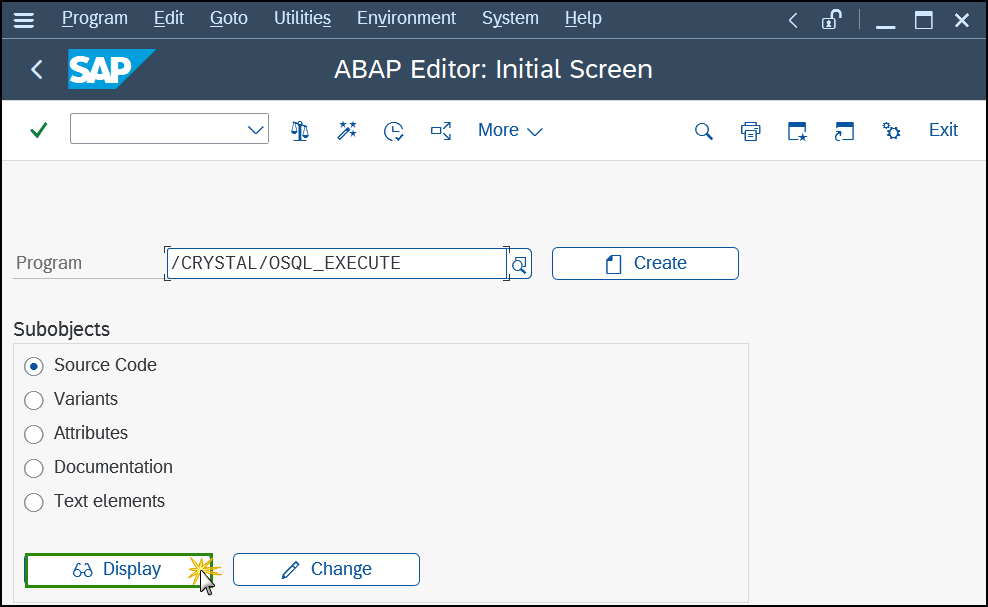Click the back arrow beside SAP logo
The width and height of the screenshot is (988, 607).
click(37, 69)
